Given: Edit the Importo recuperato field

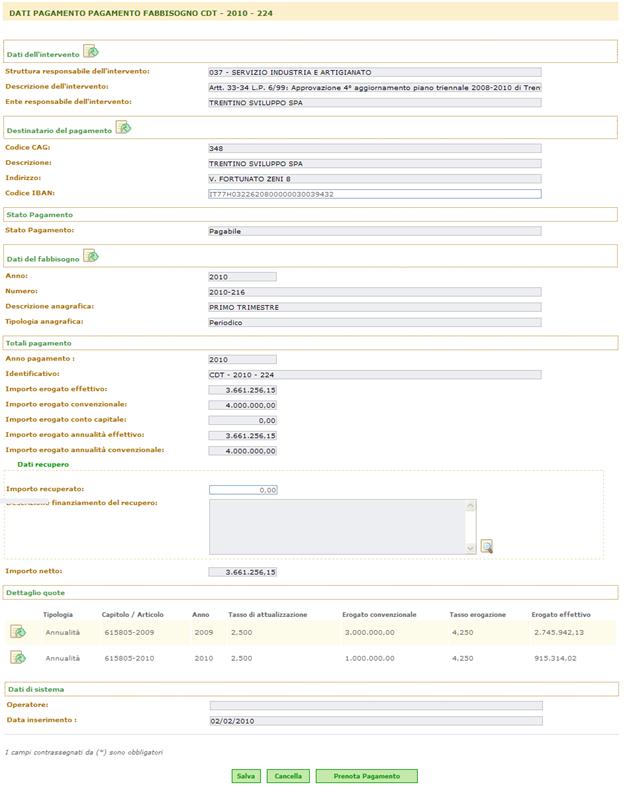Looking at the screenshot, I should 243,490.
